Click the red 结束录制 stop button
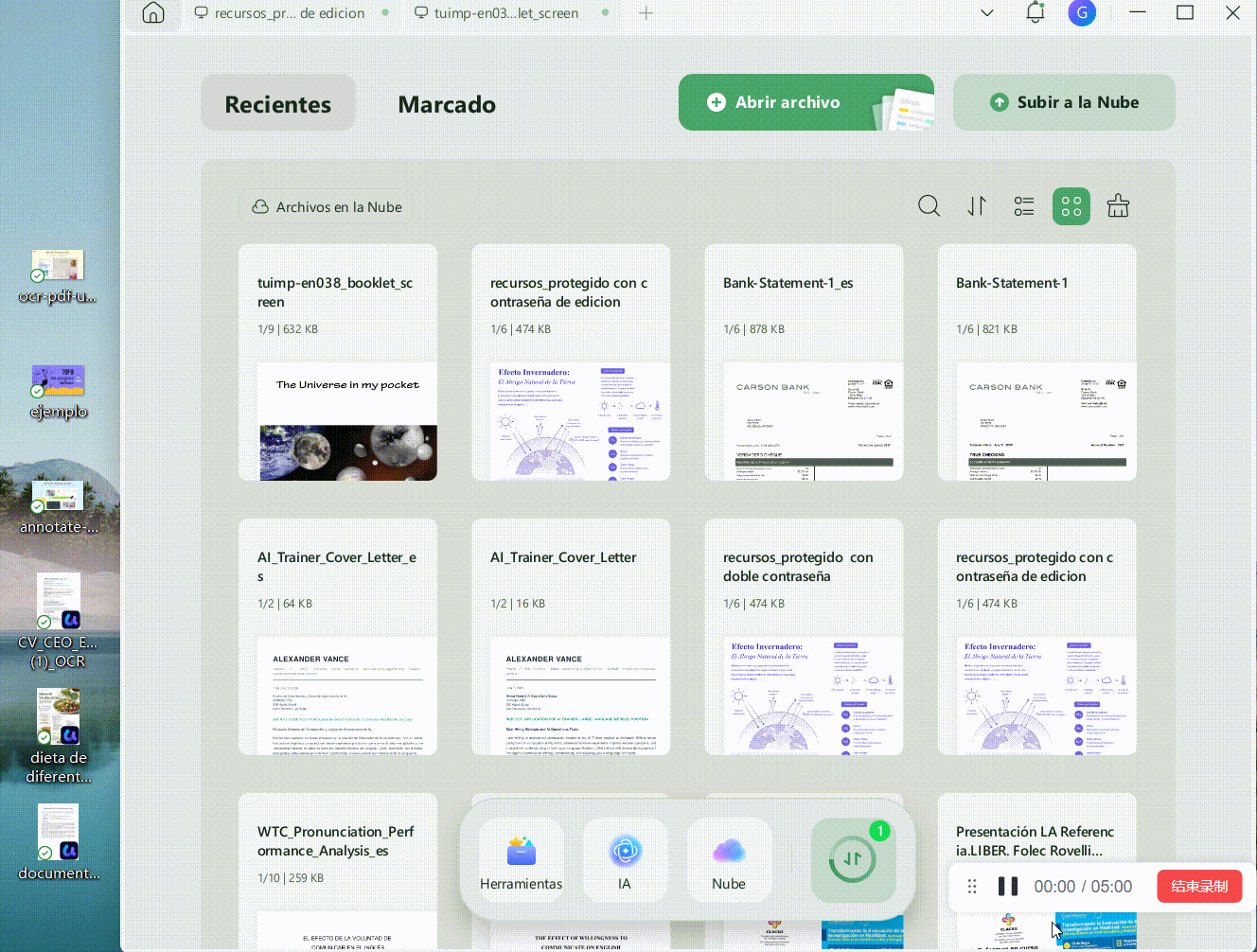 (x=1199, y=887)
